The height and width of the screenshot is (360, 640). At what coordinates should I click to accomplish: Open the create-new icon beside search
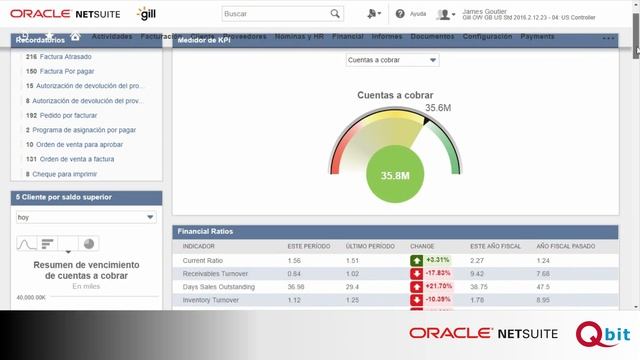pos(374,14)
